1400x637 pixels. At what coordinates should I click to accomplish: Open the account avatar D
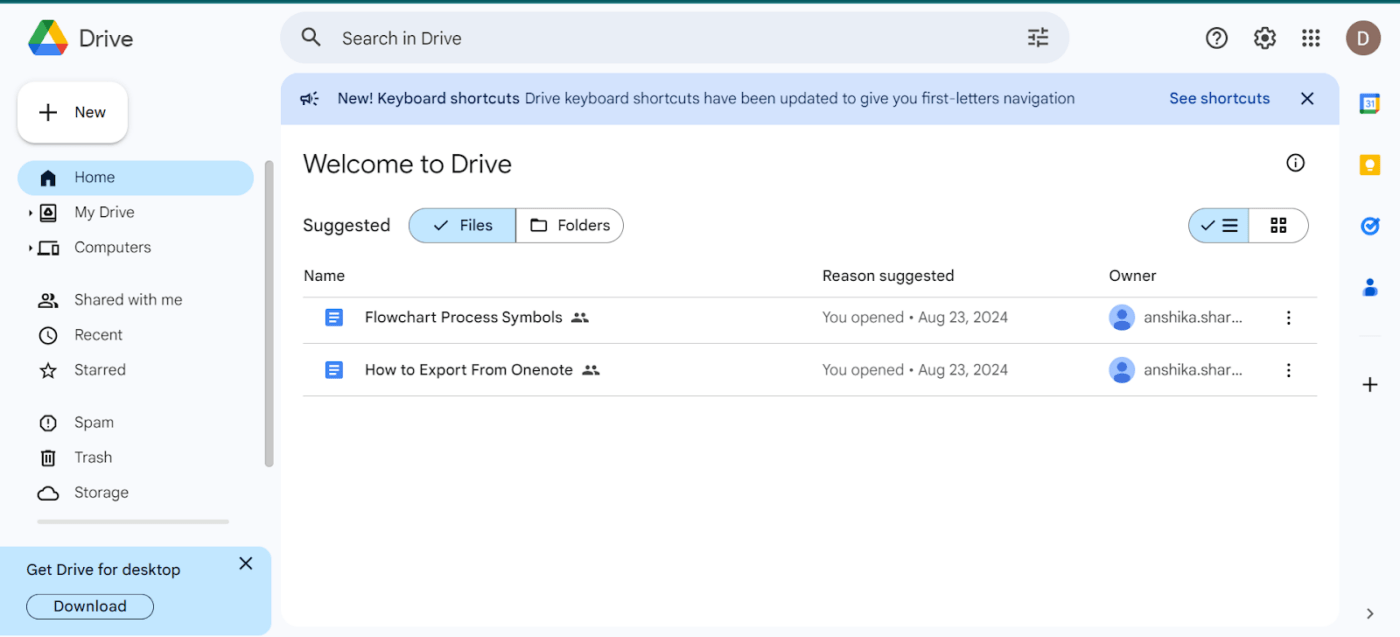pos(1363,38)
